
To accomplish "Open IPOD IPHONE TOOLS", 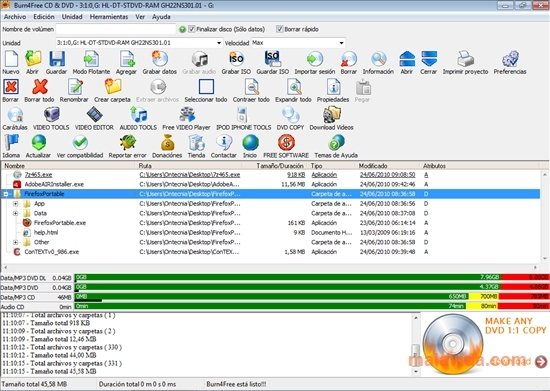I will pyautogui.click(x=243, y=115).
